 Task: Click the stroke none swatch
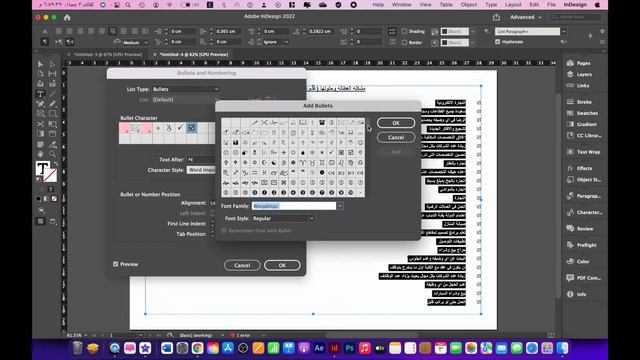point(50,176)
